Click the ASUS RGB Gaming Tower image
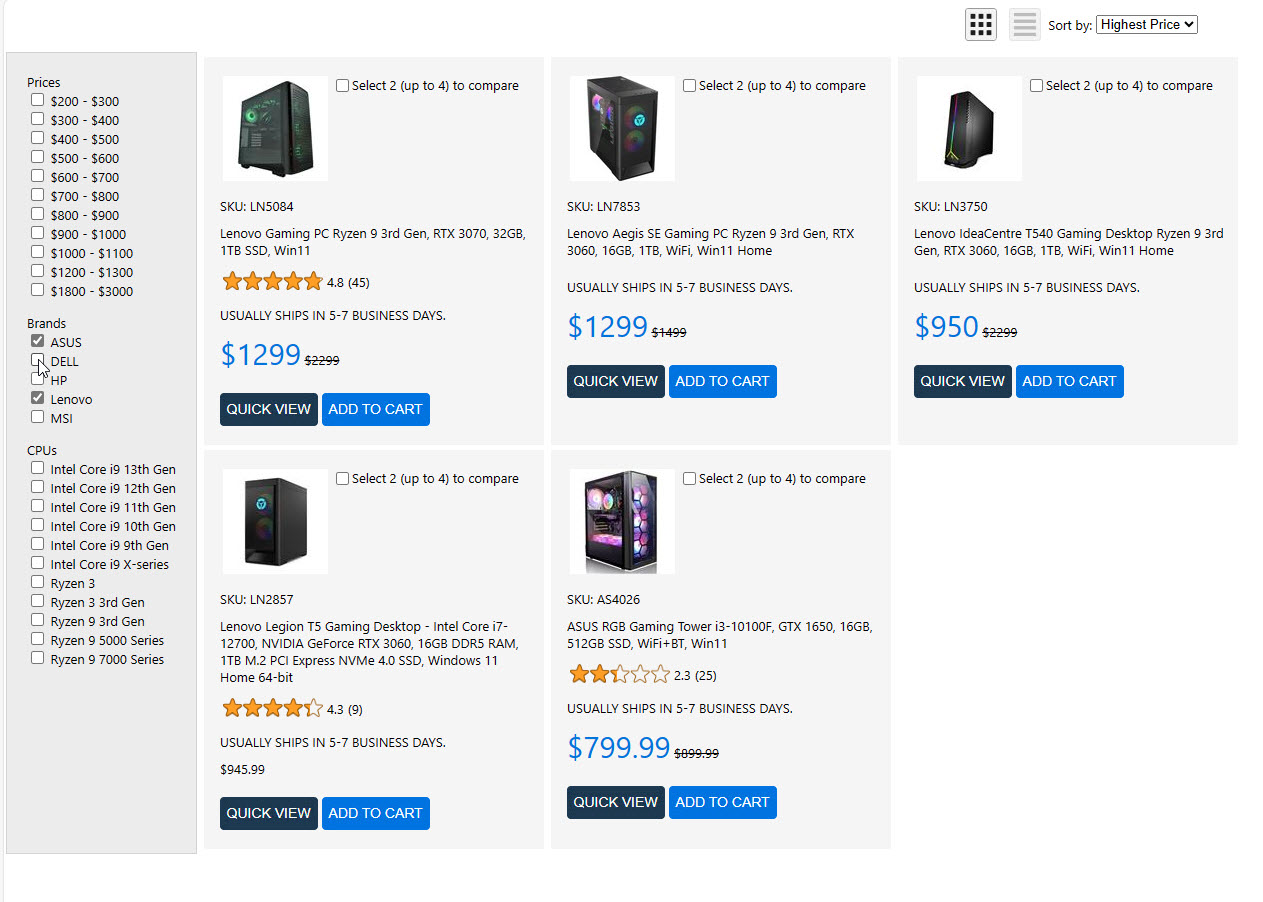 point(622,521)
